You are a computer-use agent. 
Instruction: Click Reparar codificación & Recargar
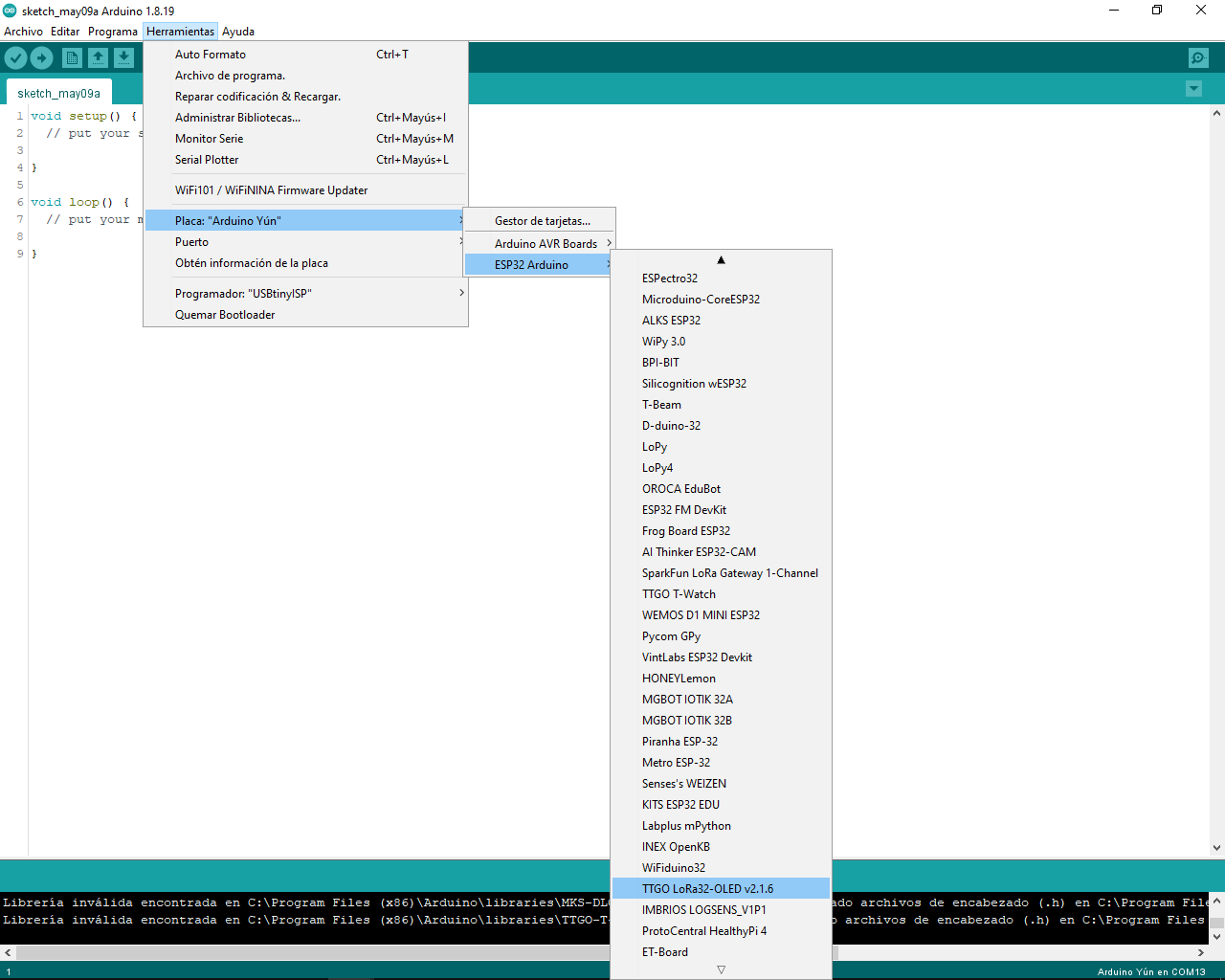point(305,97)
